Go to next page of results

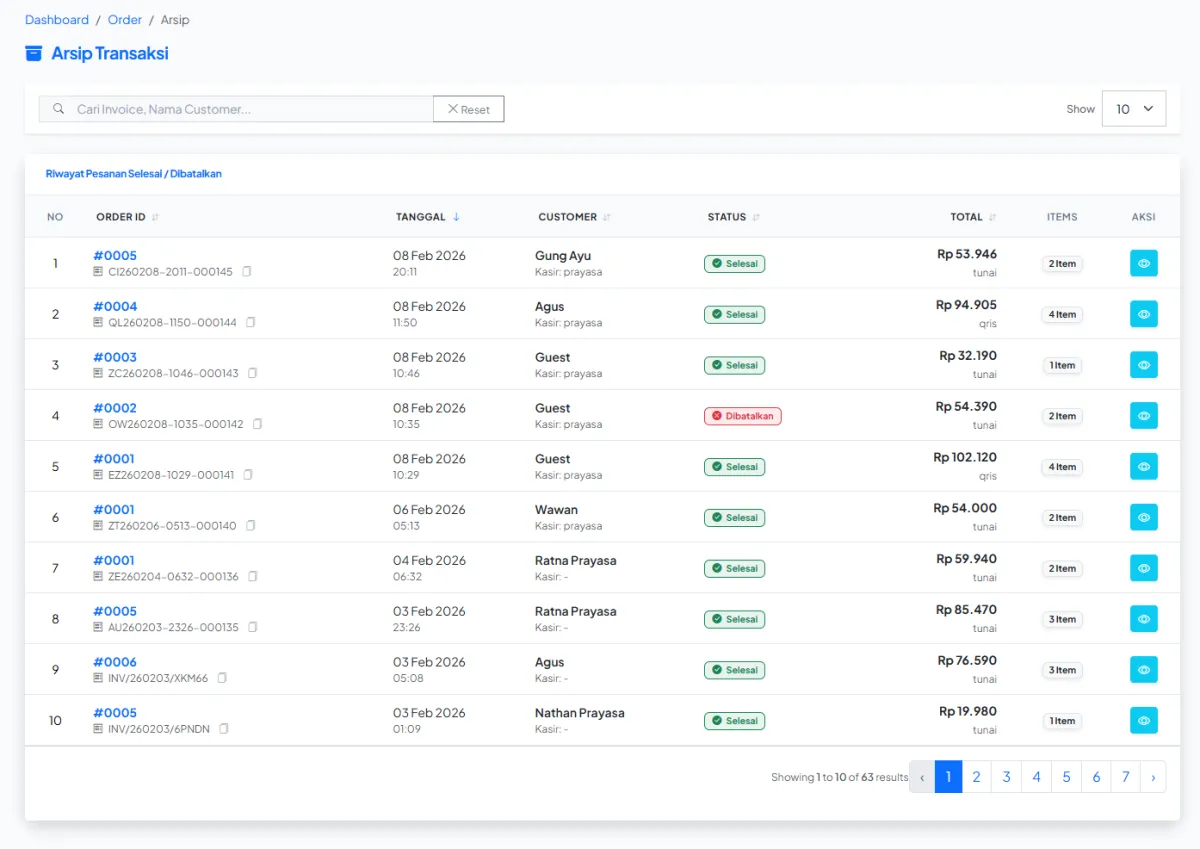[1153, 777]
